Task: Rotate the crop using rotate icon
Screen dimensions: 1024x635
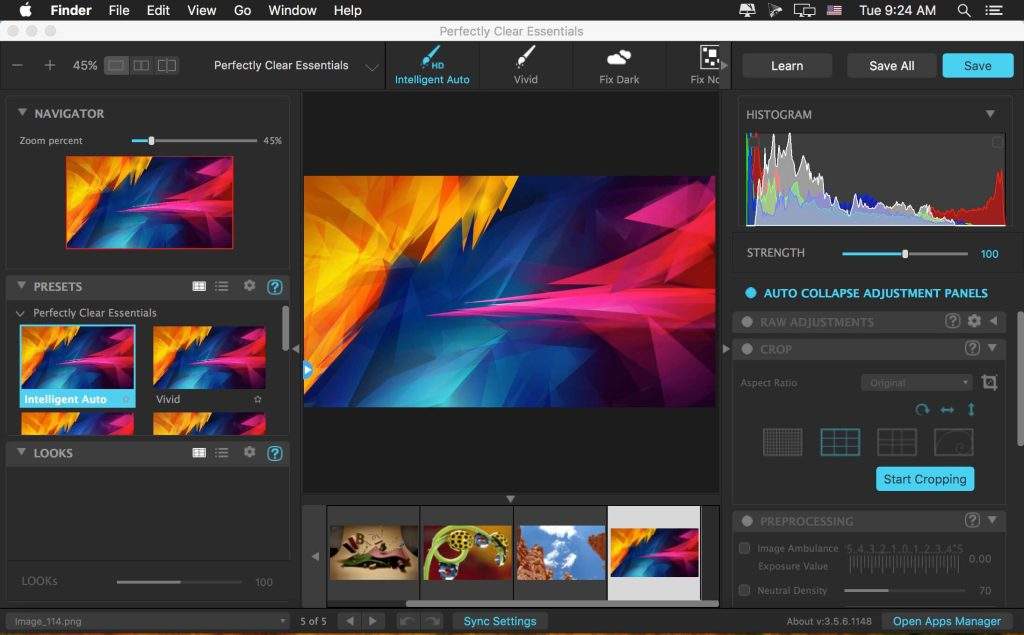Action: point(922,410)
